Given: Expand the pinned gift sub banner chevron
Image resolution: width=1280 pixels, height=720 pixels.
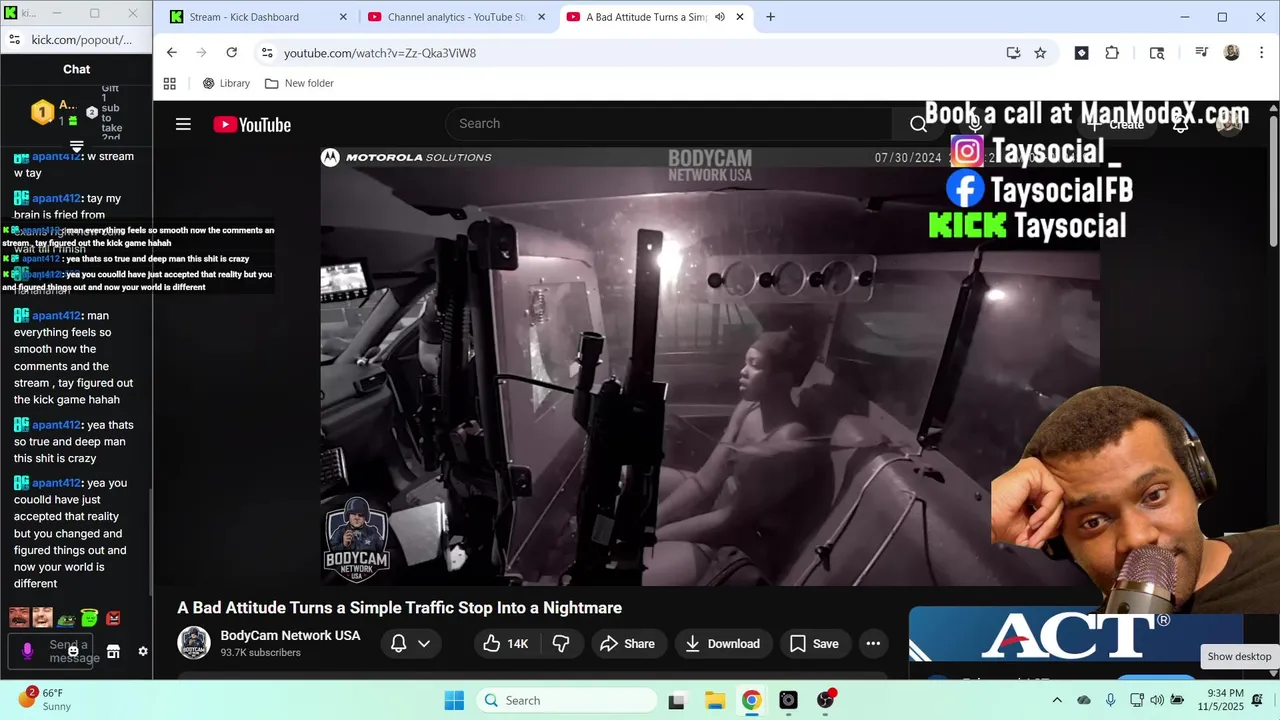Looking at the screenshot, I should tap(77, 147).
